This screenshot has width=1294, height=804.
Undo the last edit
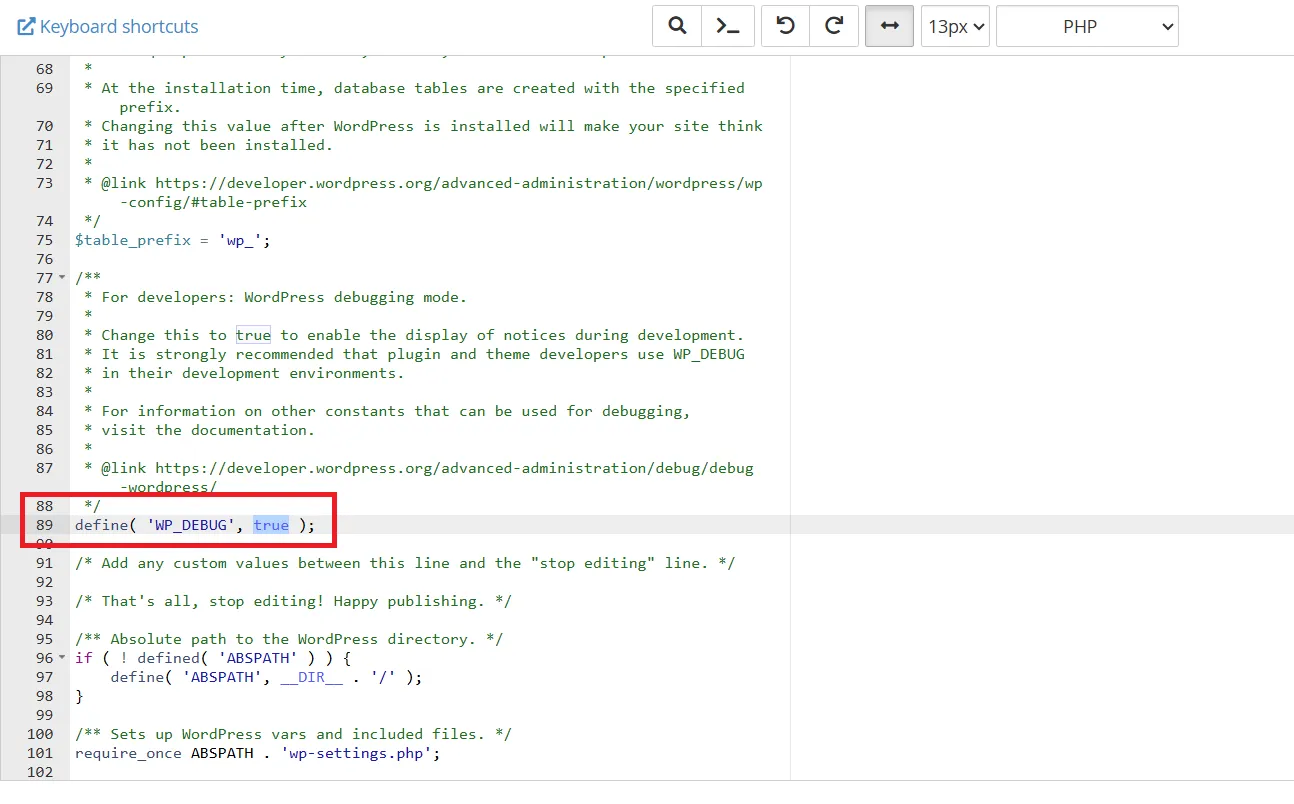click(786, 27)
